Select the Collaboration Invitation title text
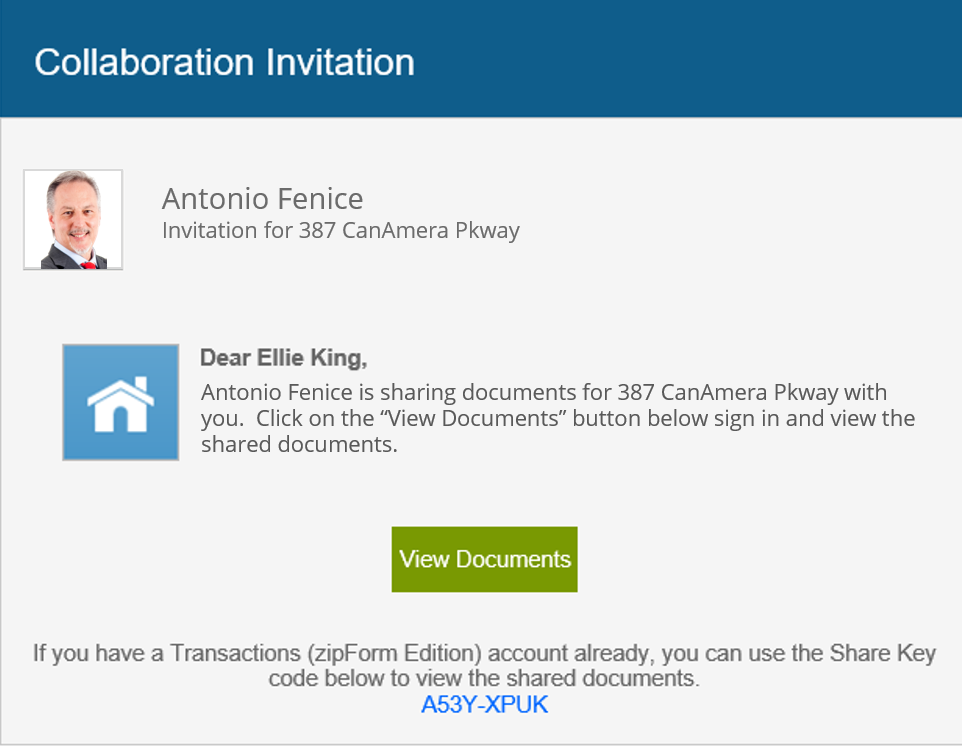 click(x=224, y=61)
